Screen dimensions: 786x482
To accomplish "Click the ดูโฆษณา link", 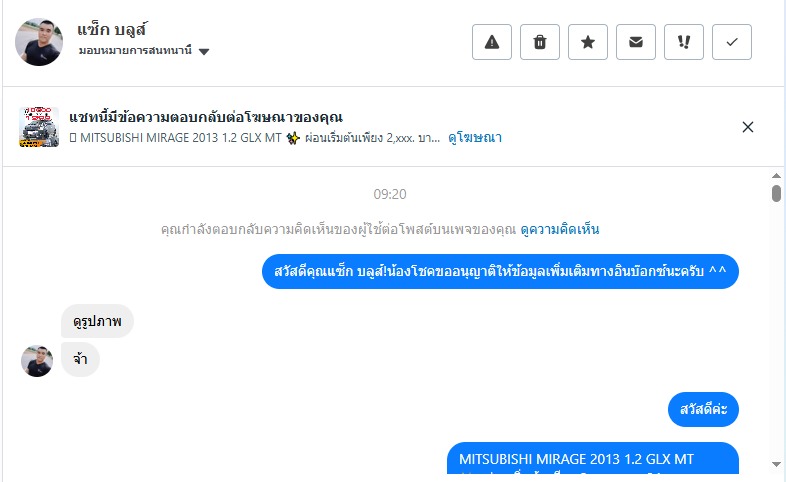I will [475, 137].
